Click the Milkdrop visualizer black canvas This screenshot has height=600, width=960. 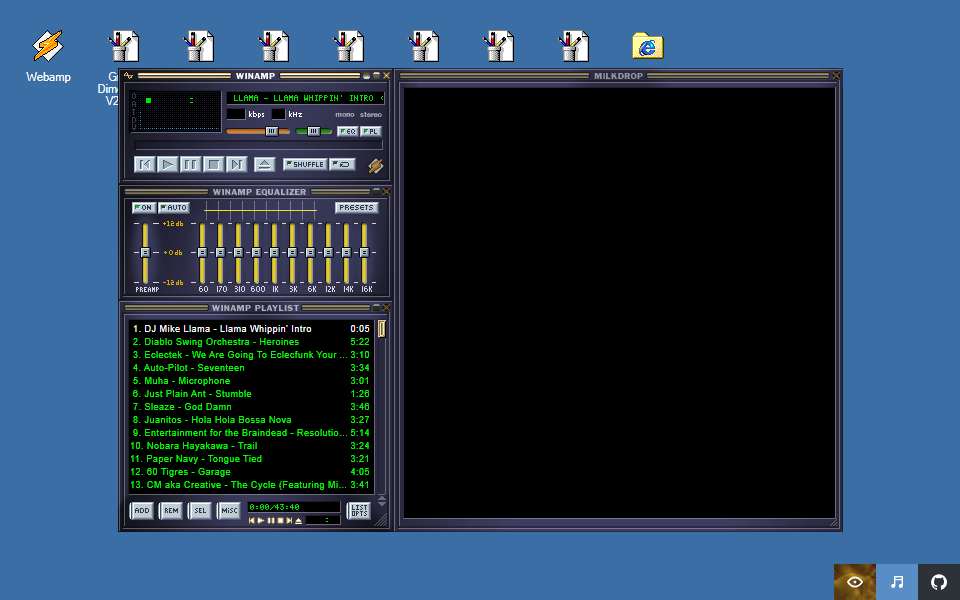click(619, 303)
